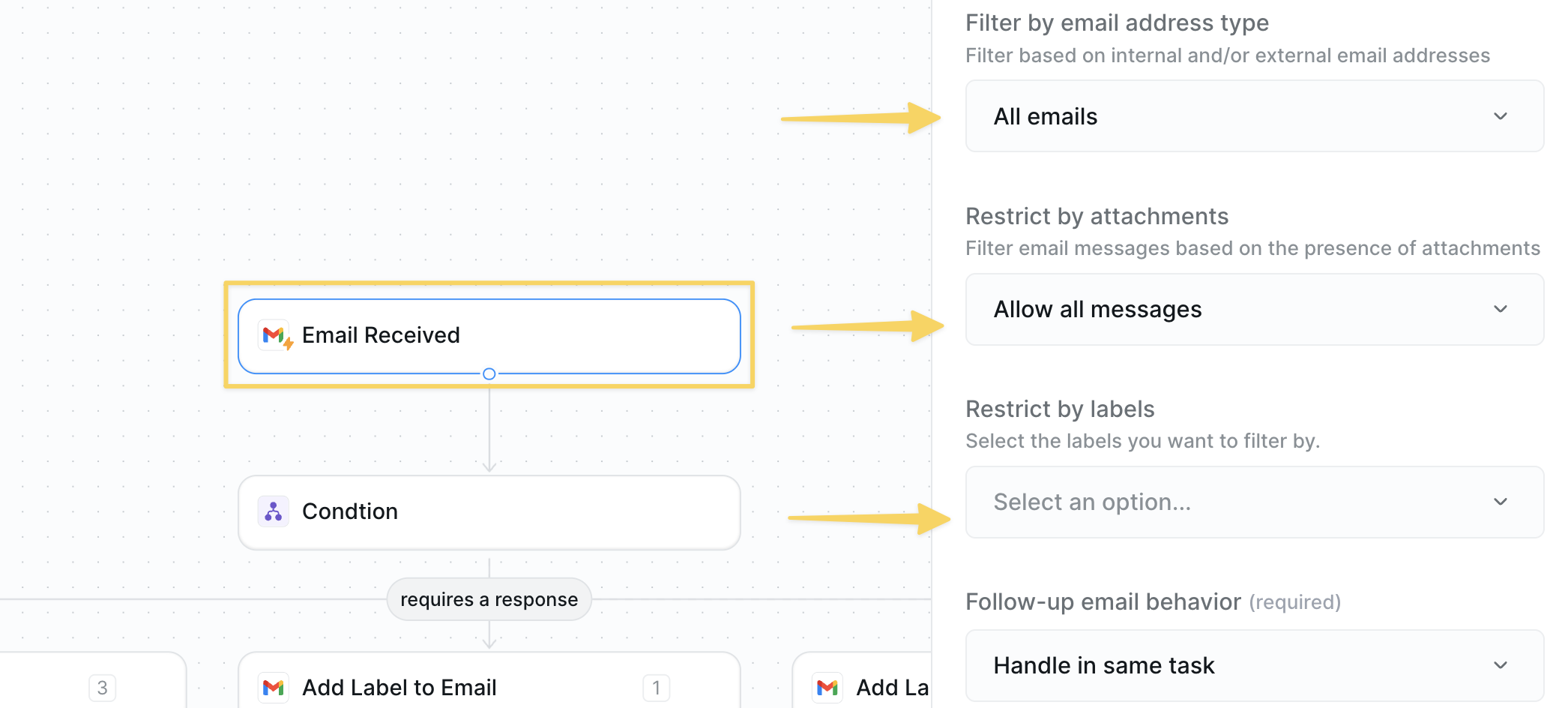Click the arrow connecting Condtion to Add Label
This screenshot has height=708, width=1568.
489,636
